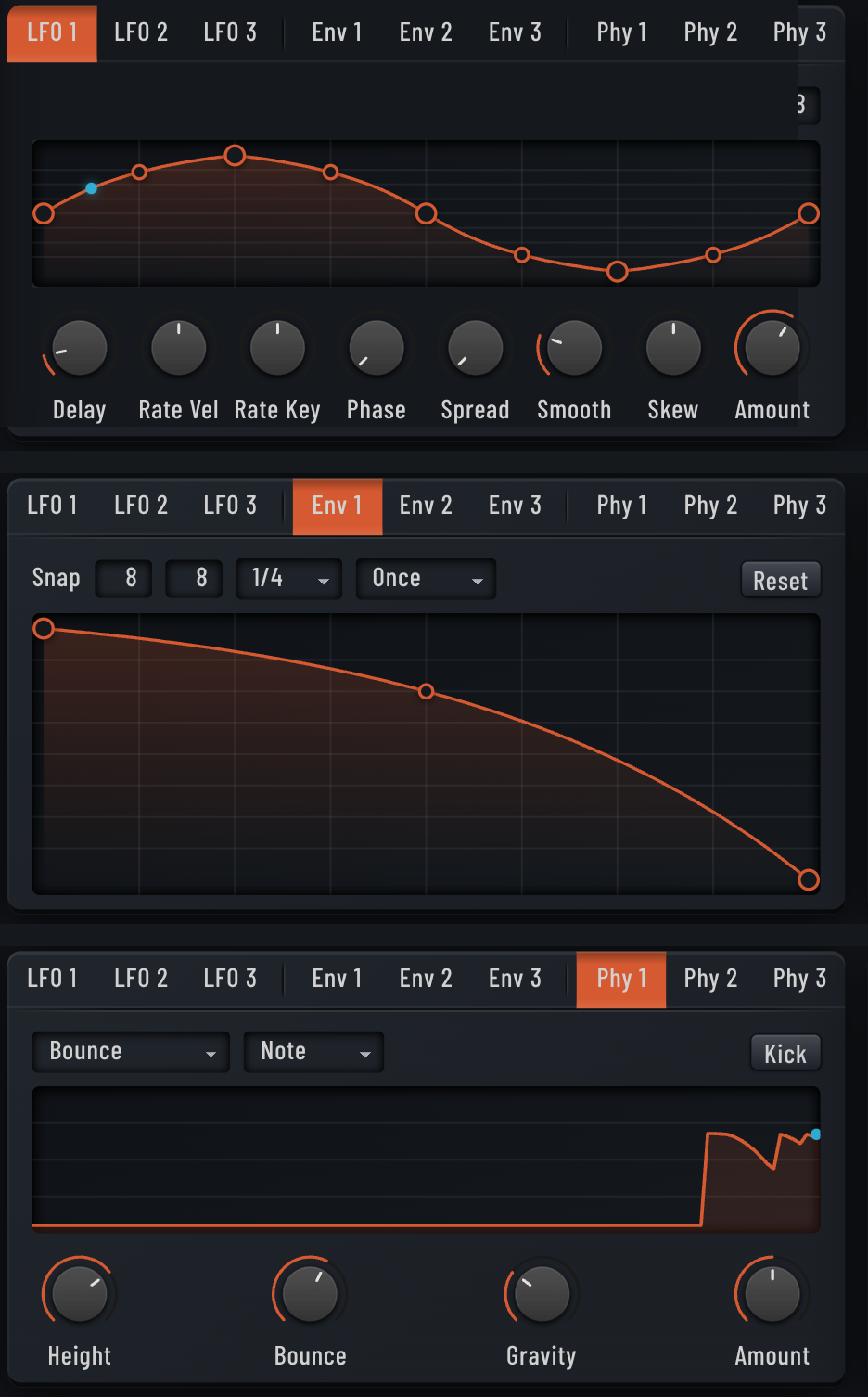Open Phy 3 tab in the envelope panel

coord(799,506)
